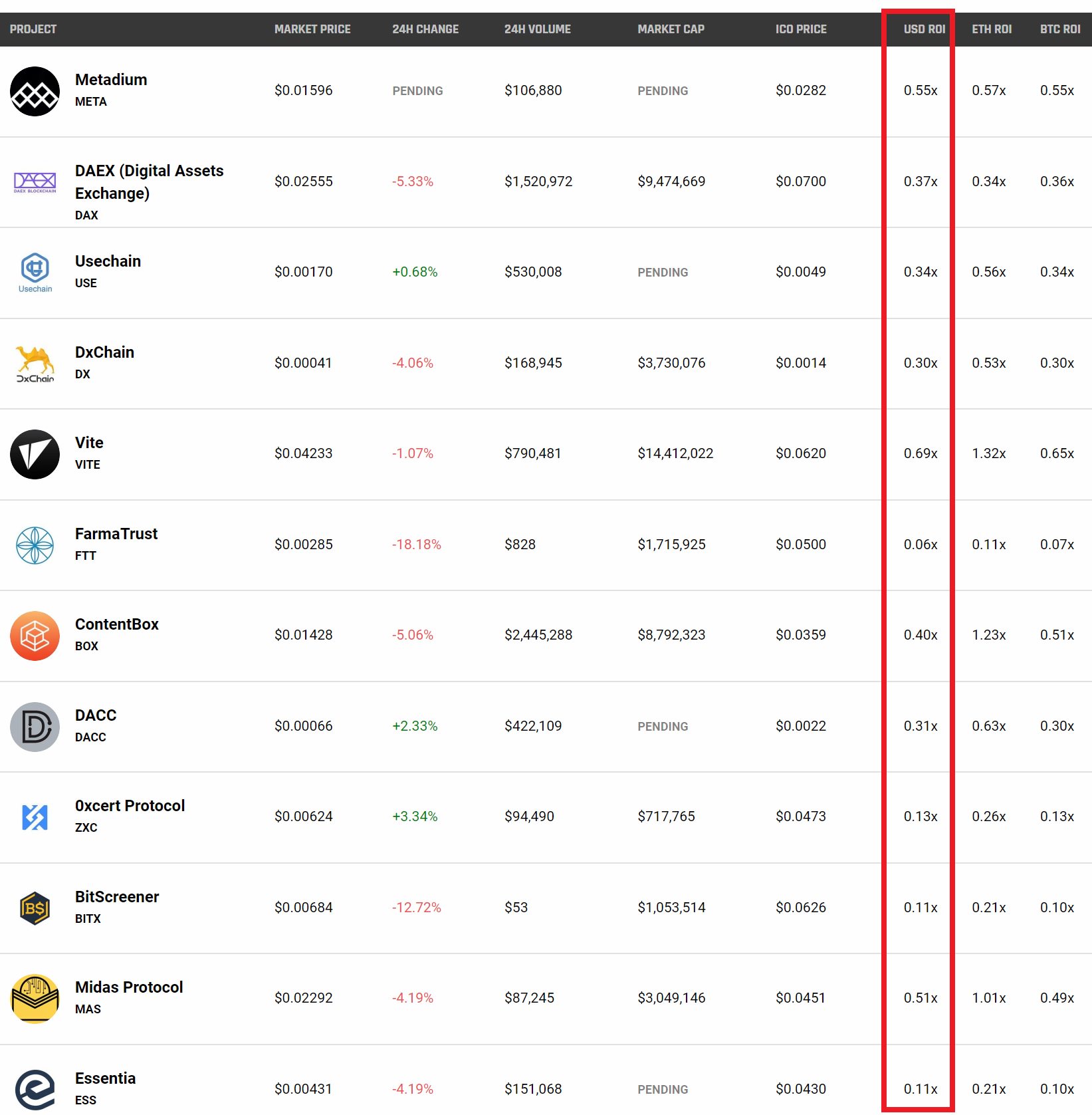
Task: Click the FarmaTrust flower logo
Action: (x=35, y=545)
